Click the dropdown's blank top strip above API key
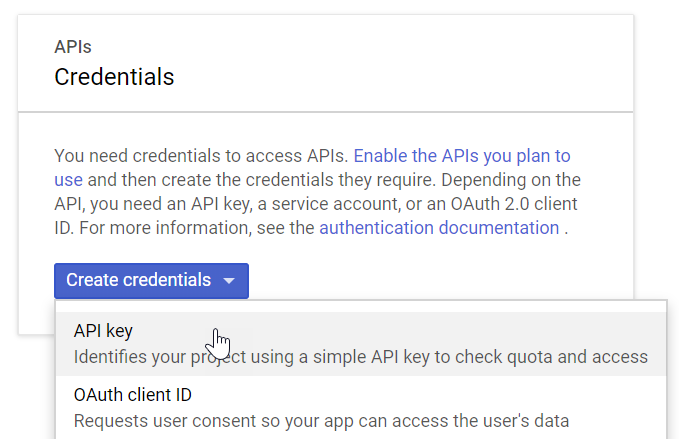This screenshot has width=679, height=439. 361,306
